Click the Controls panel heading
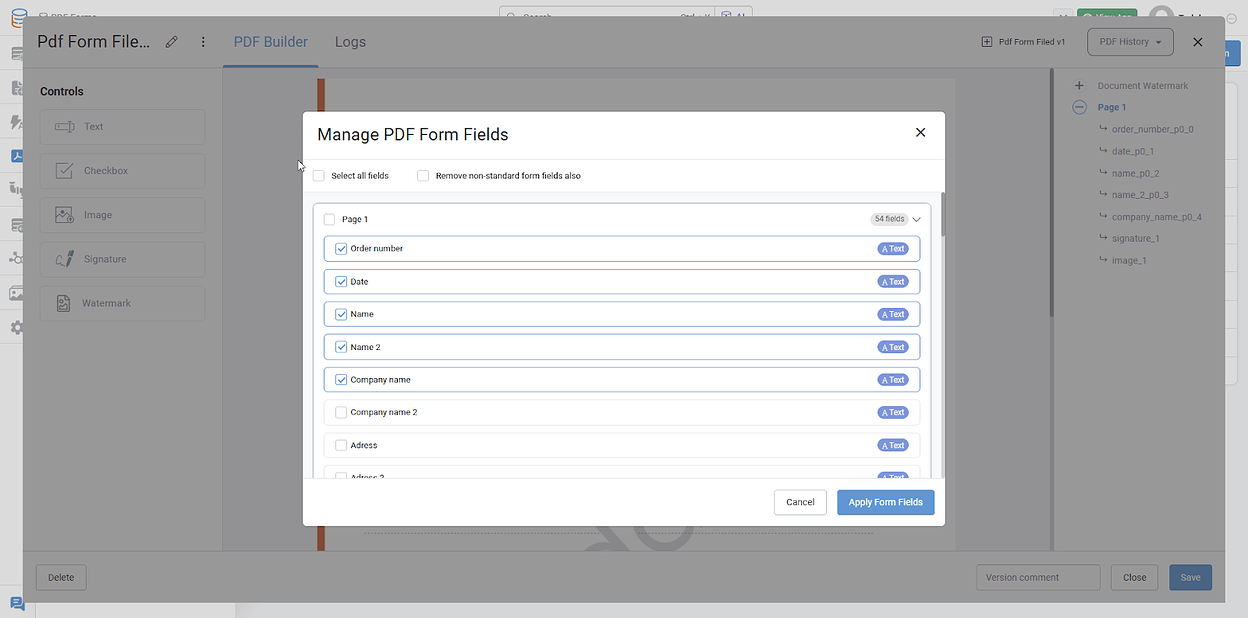 point(62,91)
